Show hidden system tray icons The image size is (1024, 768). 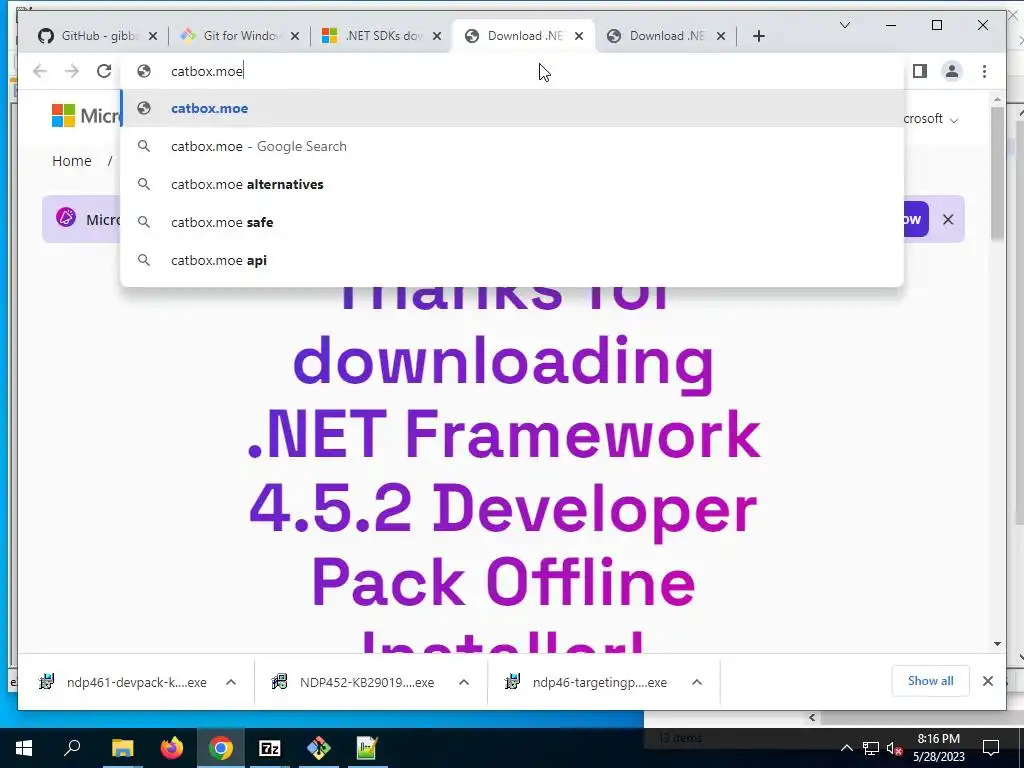coord(846,748)
